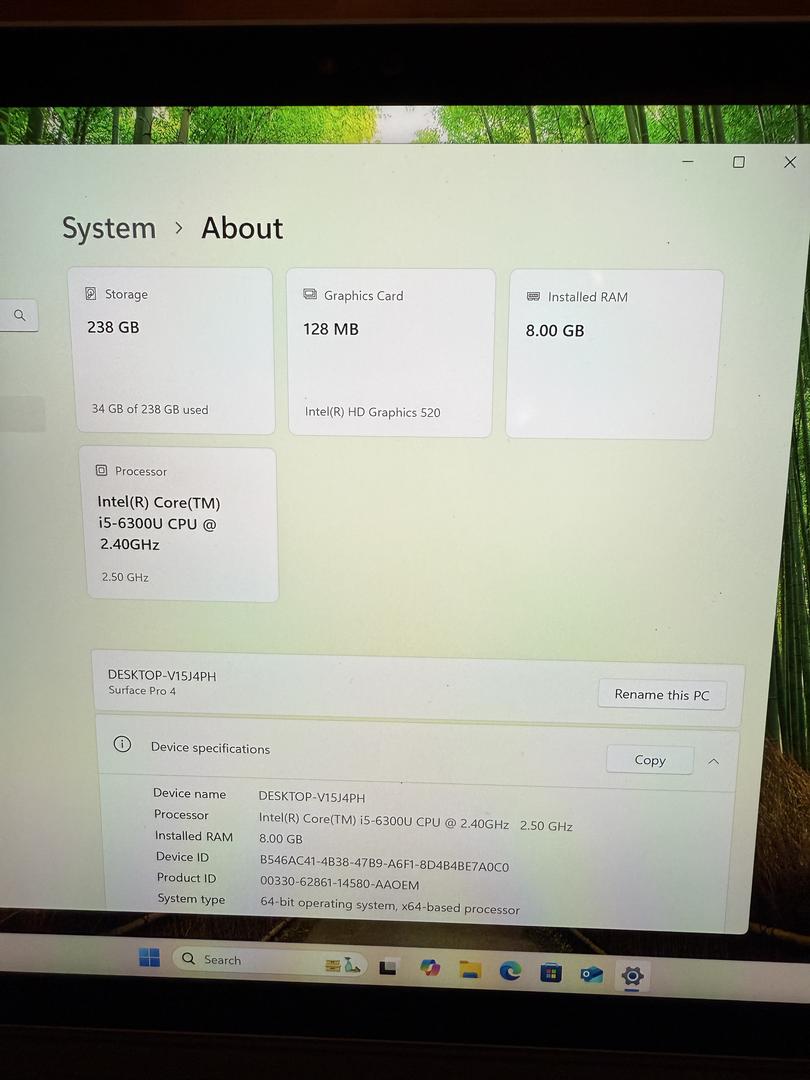The width and height of the screenshot is (810, 1080).
Task: Click the Settings gear taskbar icon
Action: (632, 975)
